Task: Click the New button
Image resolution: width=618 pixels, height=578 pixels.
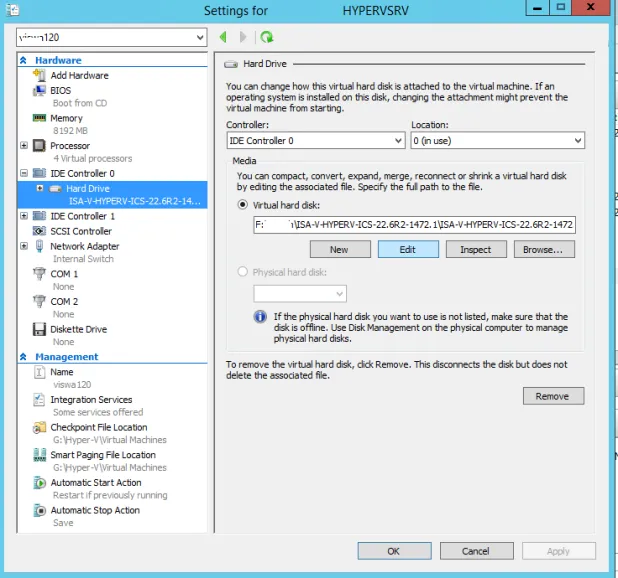Action: tap(340, 249)
